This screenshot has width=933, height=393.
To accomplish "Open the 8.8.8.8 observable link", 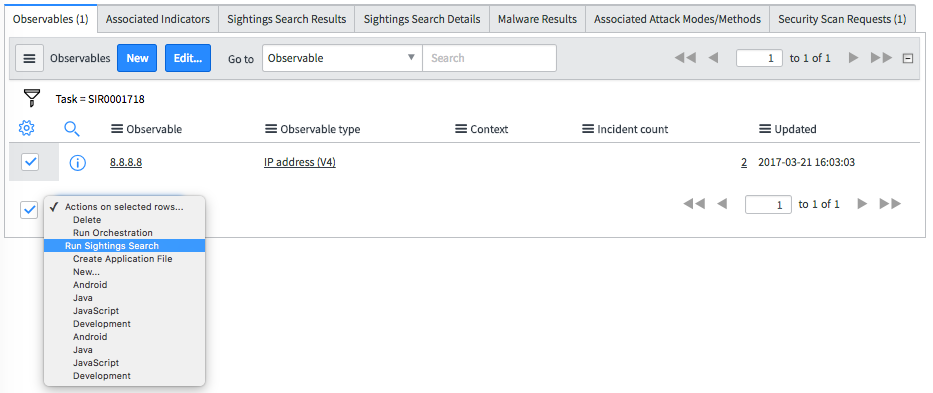I will tap(126, 162).
